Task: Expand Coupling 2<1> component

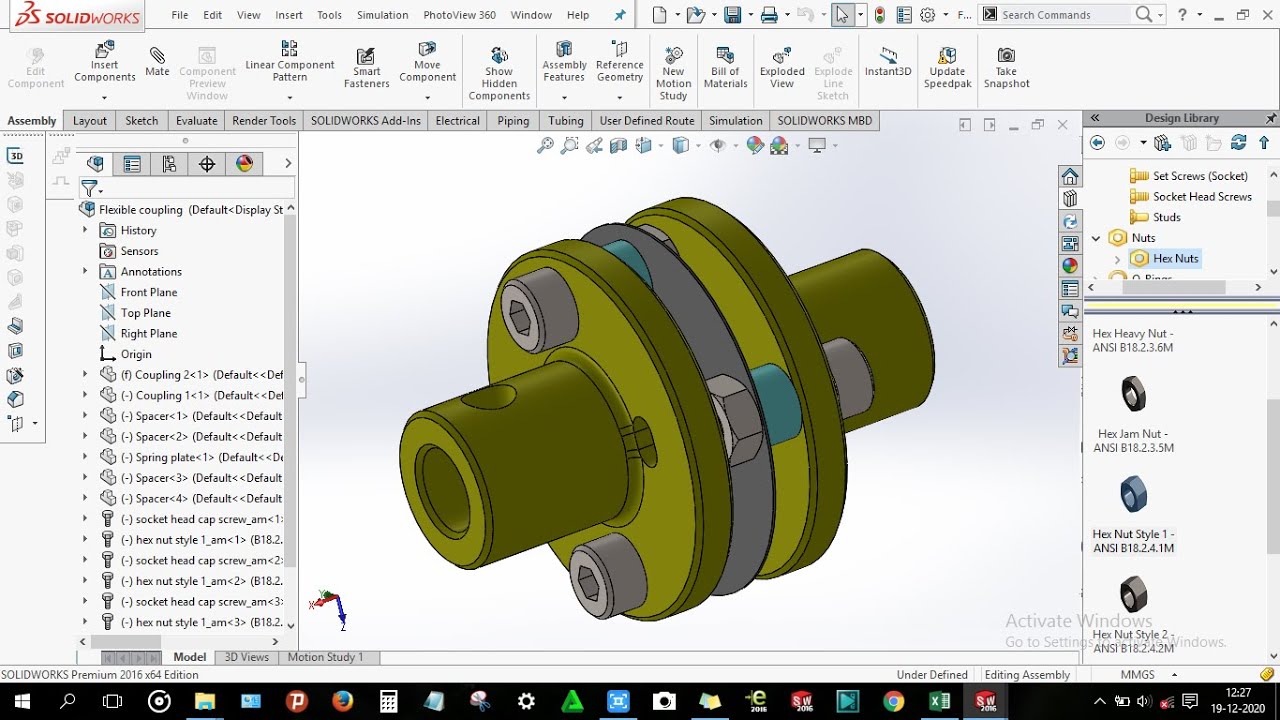Action: tap(85, 374)
